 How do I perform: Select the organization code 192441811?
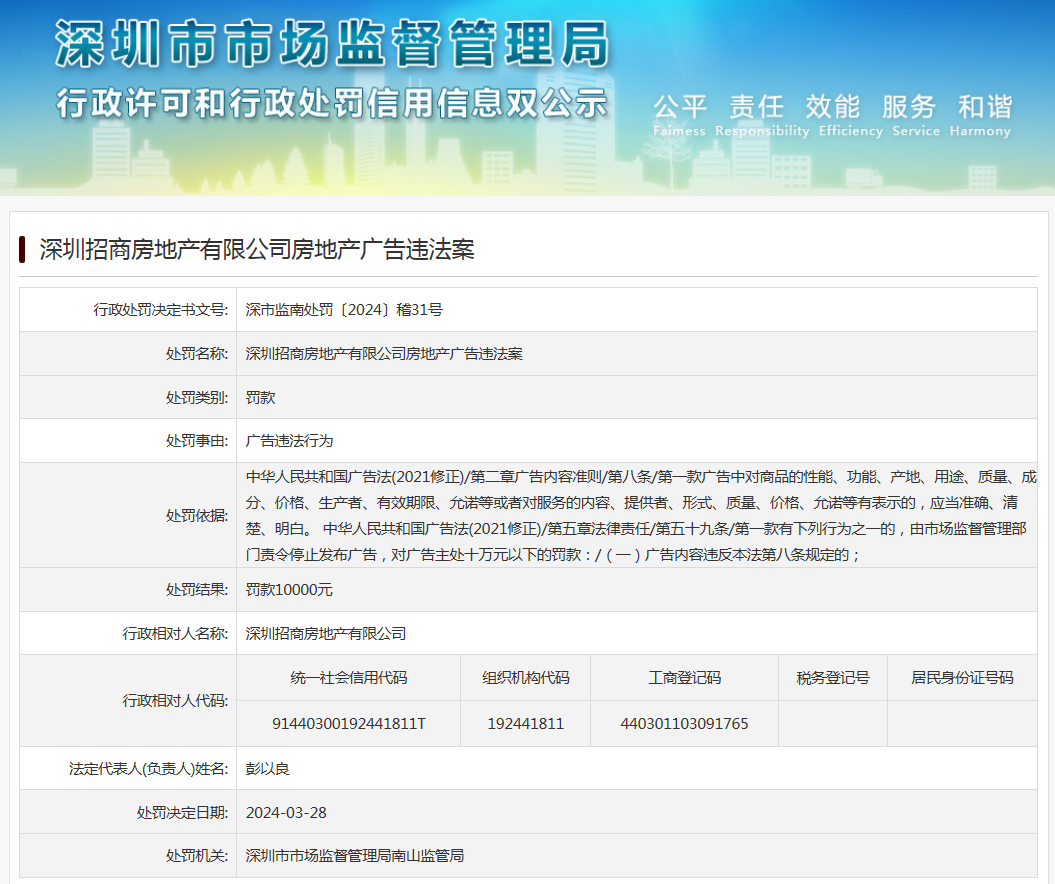pos(525,724)
